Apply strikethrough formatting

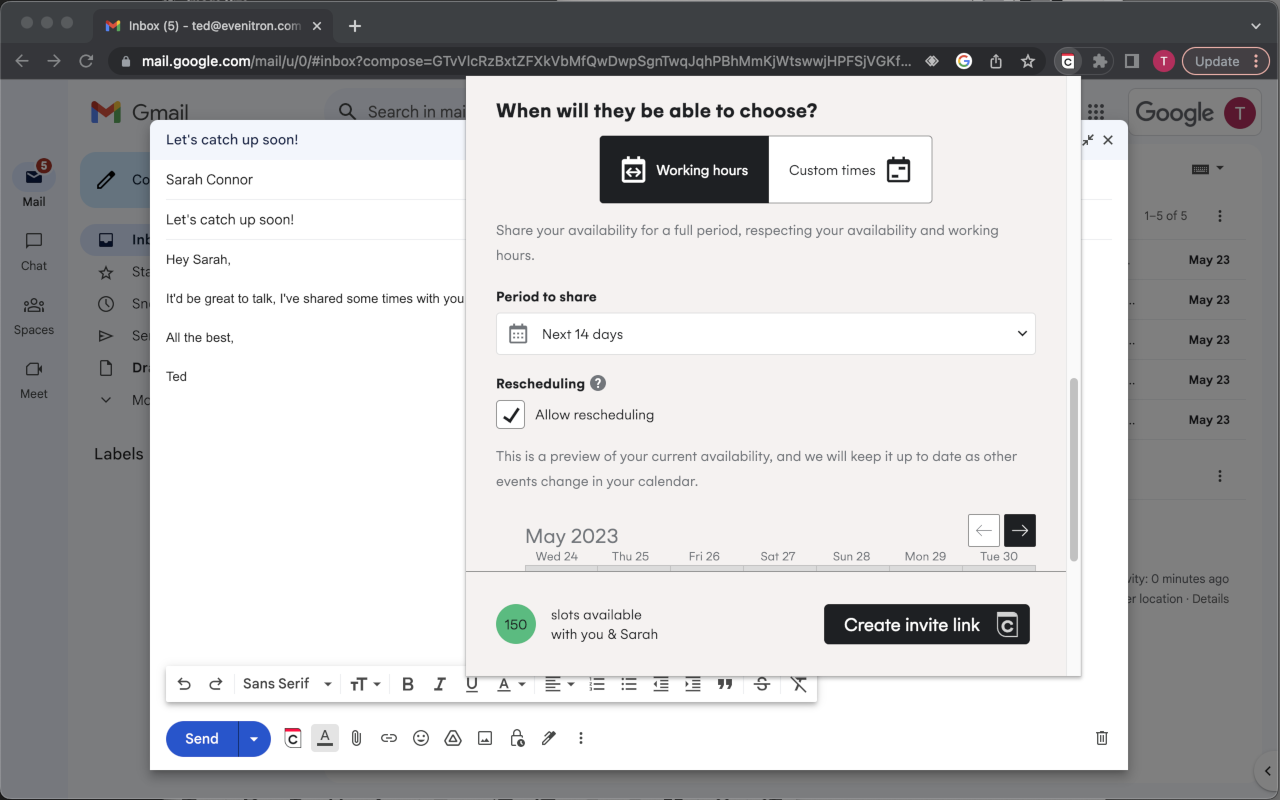pyautogui.click(x=762, y=684)
